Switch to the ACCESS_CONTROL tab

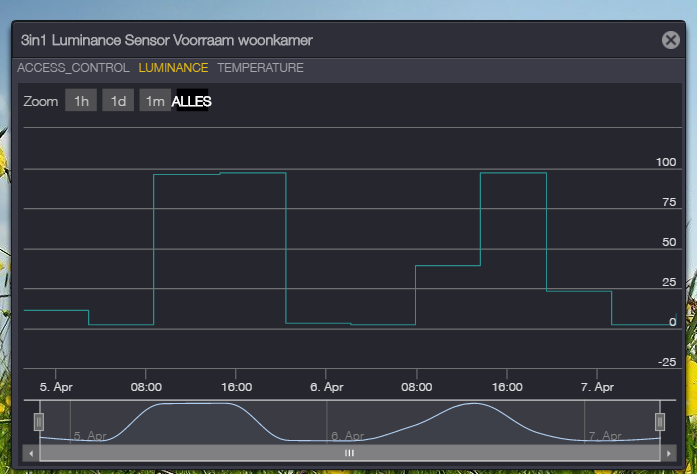73,68
